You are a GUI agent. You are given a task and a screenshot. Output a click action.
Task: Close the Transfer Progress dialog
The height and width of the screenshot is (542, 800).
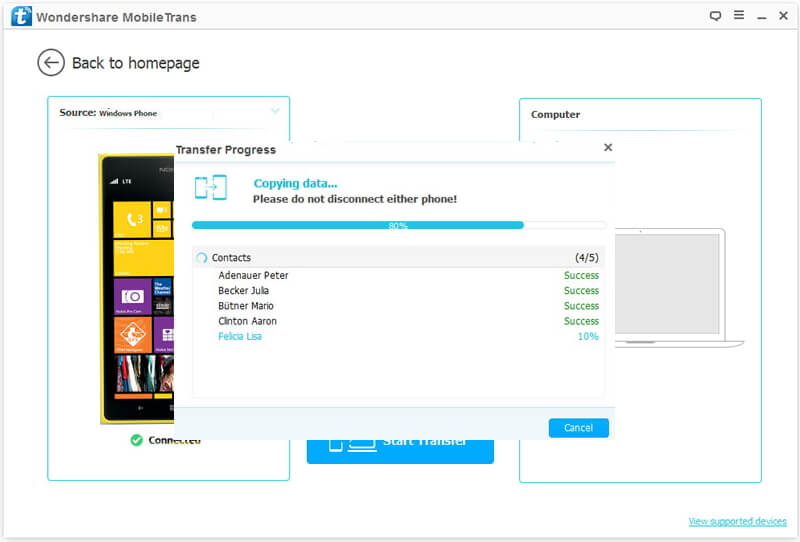pos(607,148)
